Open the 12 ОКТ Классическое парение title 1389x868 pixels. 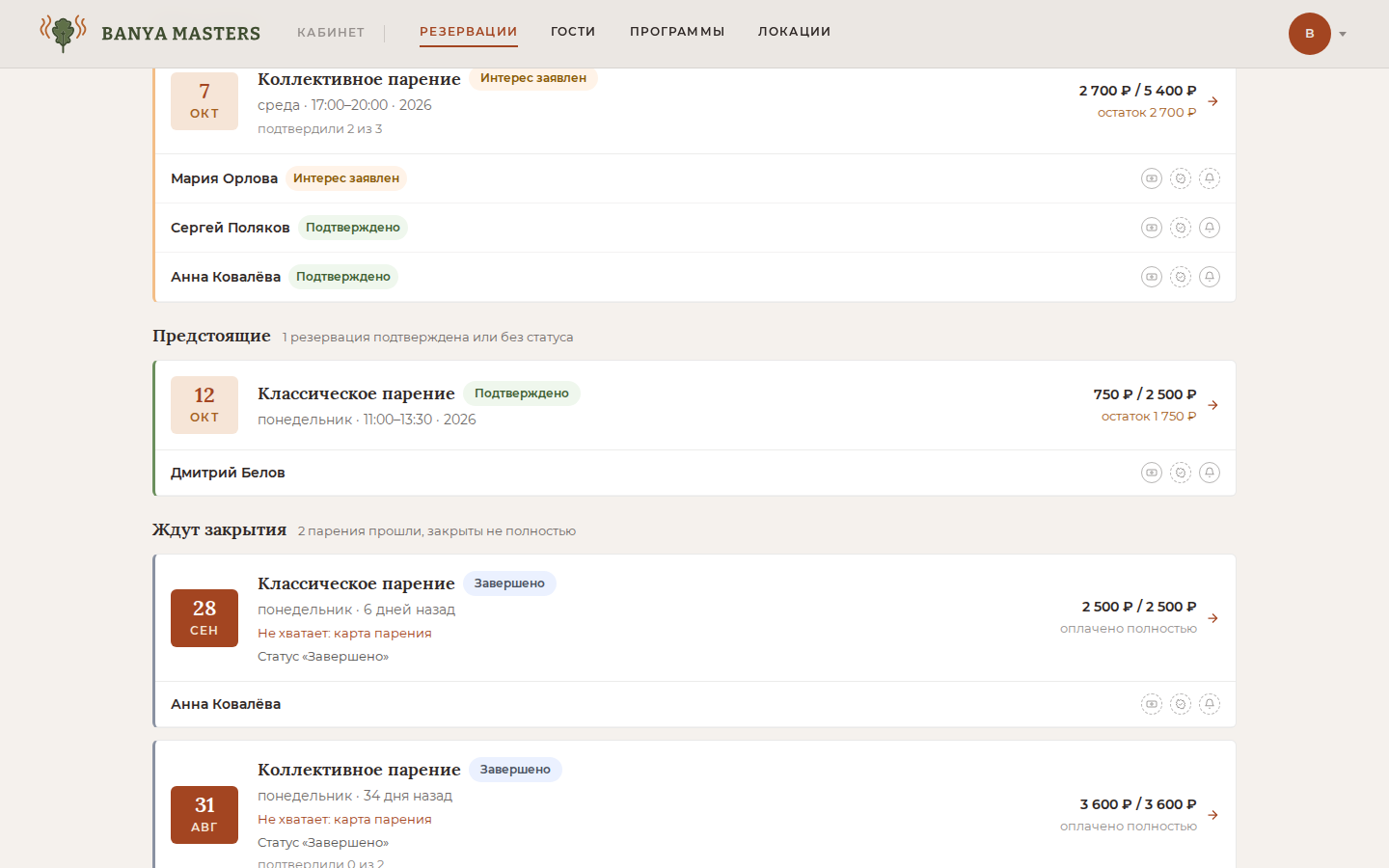(356, 393)
